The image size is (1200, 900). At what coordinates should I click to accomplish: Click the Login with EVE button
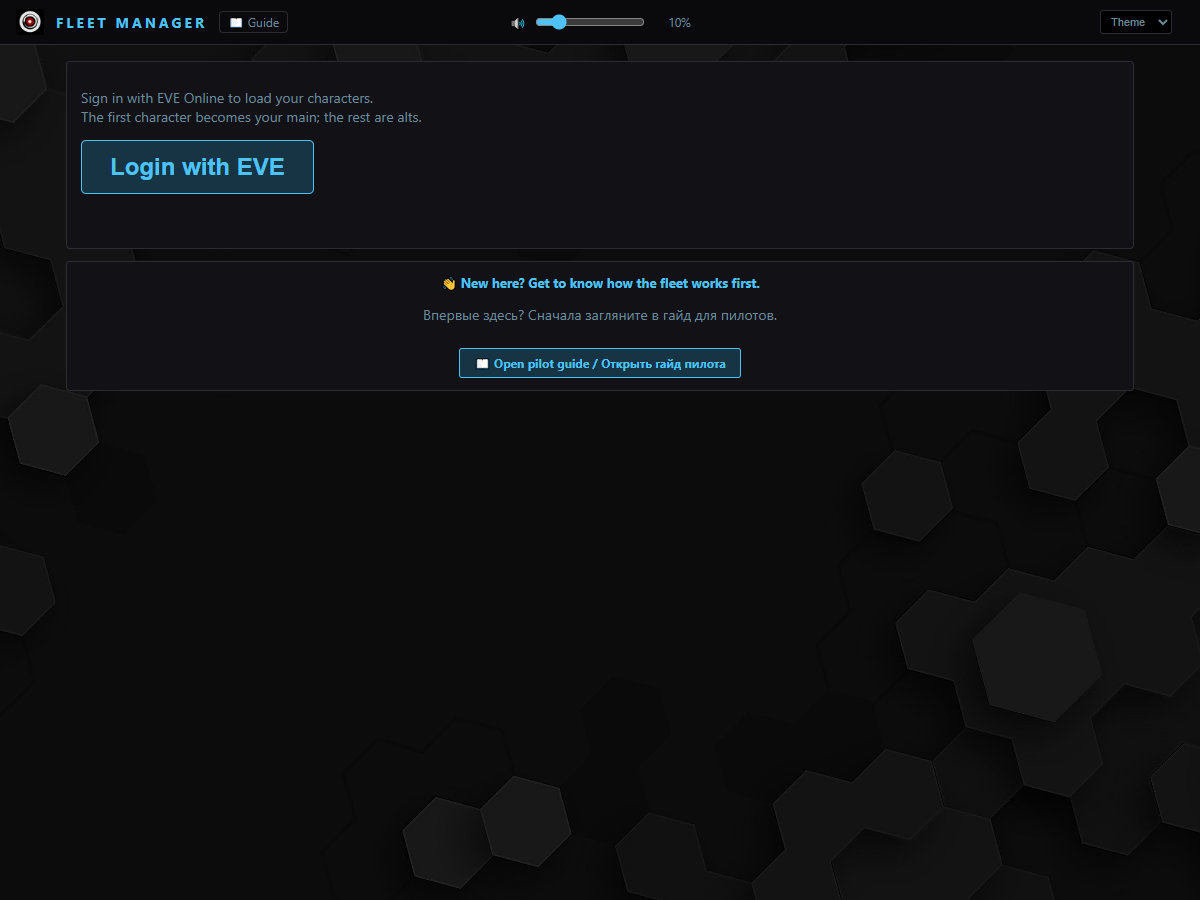[x=197, y=167]
